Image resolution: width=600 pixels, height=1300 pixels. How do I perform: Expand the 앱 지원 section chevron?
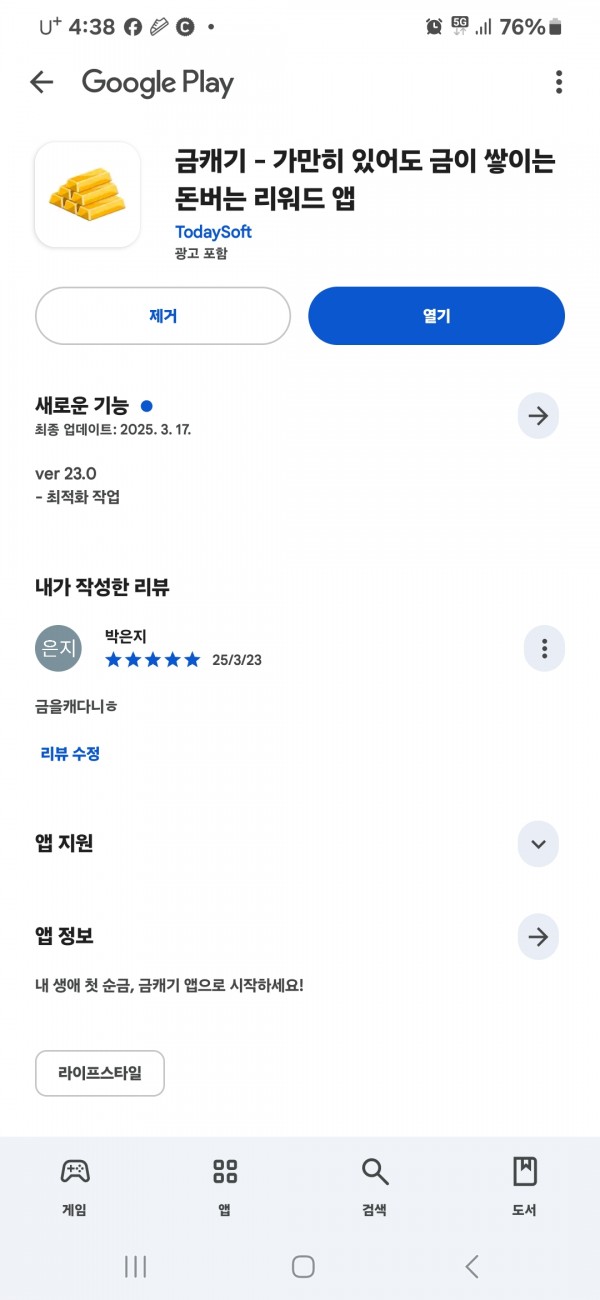click(538, 844)
